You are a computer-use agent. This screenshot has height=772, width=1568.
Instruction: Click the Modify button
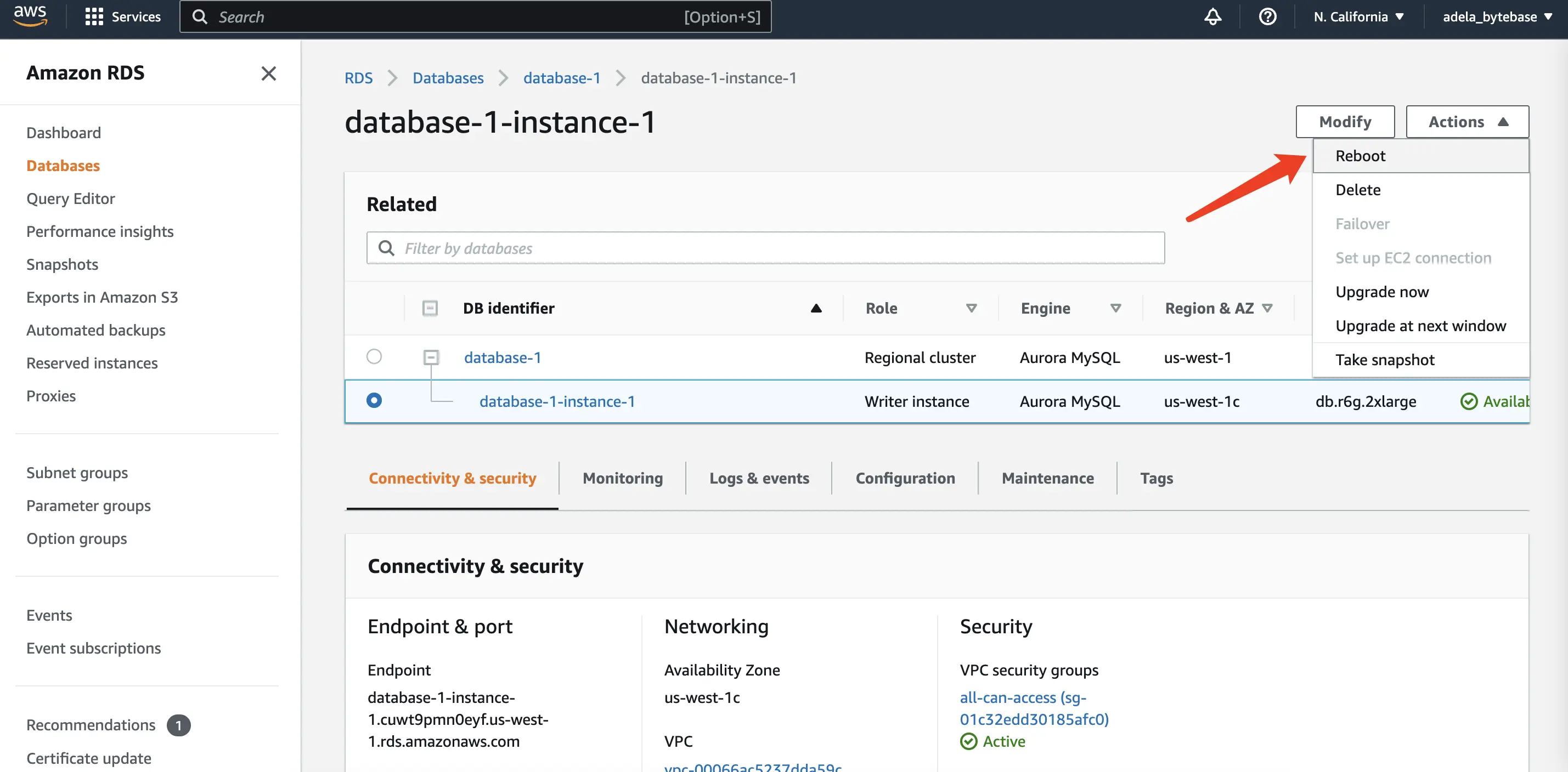click(x=1345, y=122)
